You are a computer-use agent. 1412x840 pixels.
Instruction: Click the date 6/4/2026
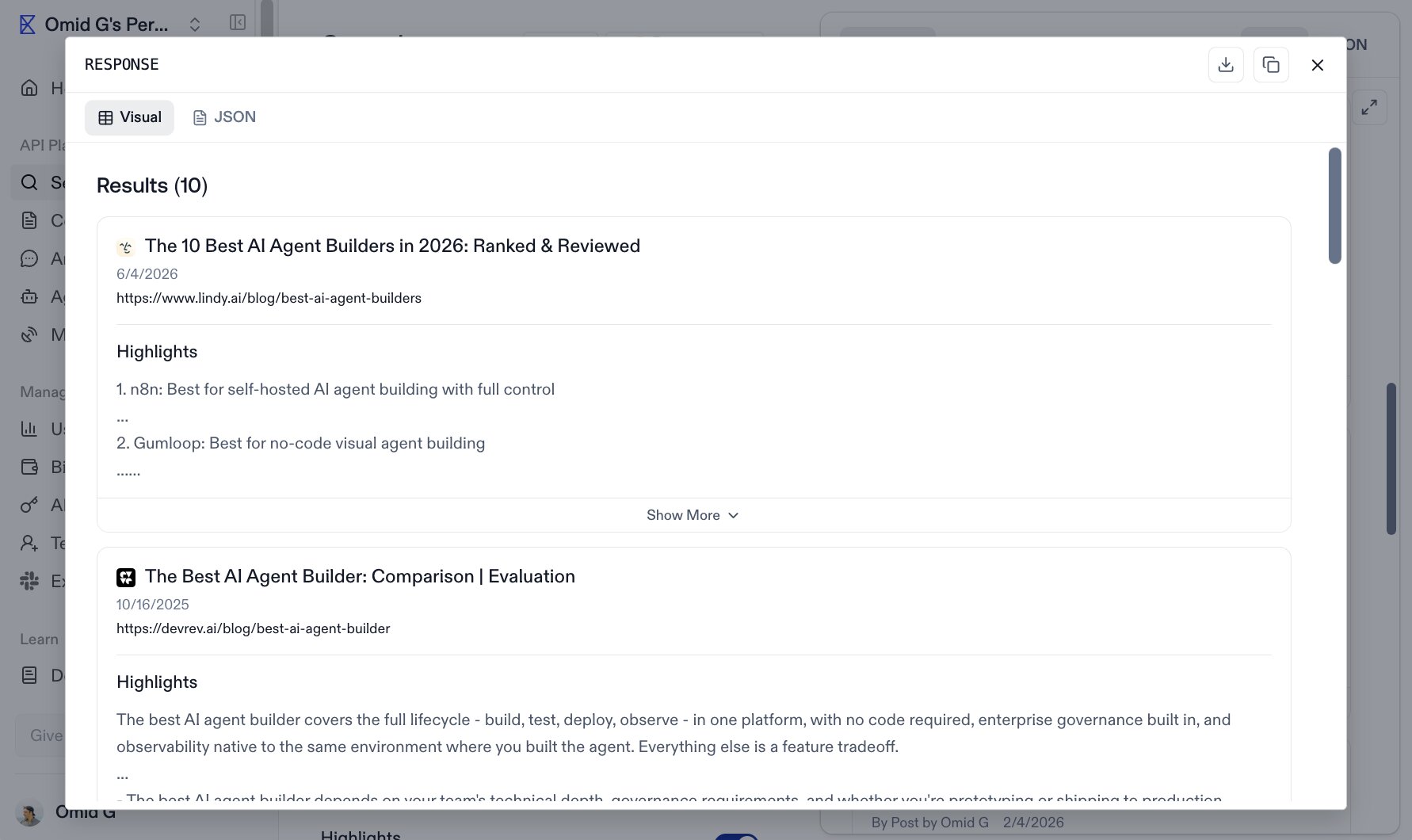click(x=147, y=274)
